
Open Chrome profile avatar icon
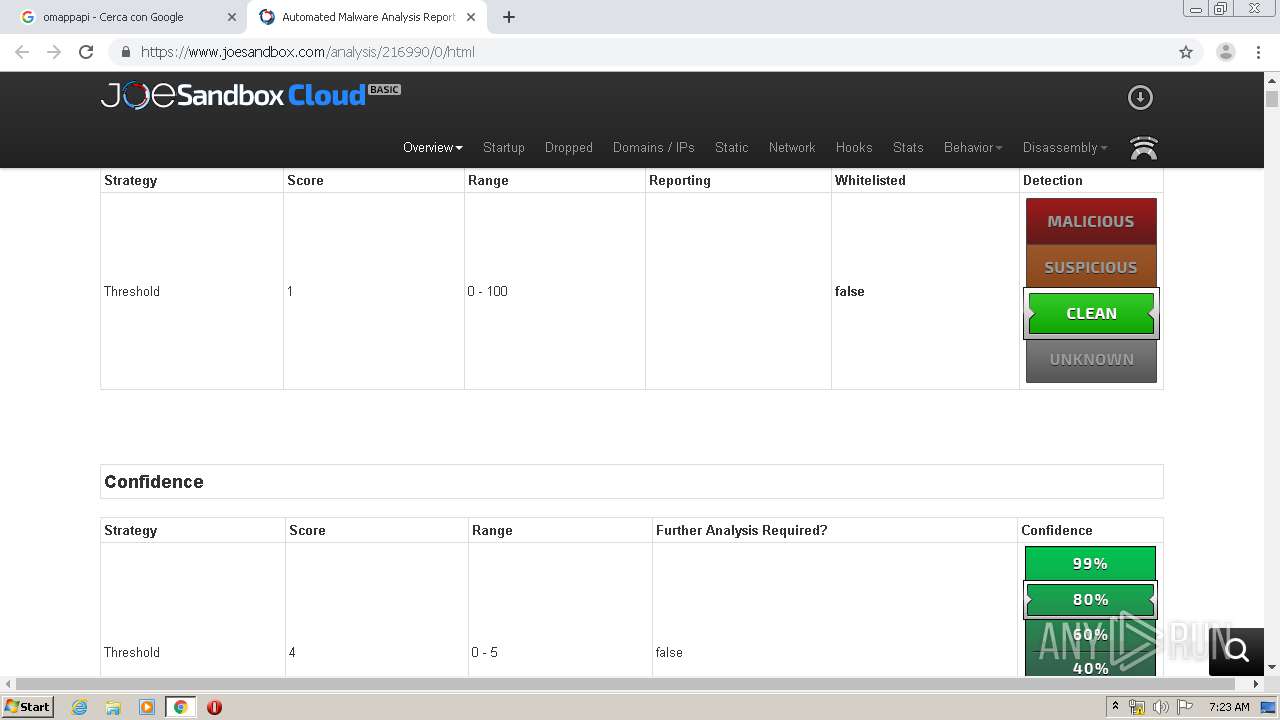tap(1225, 52)
